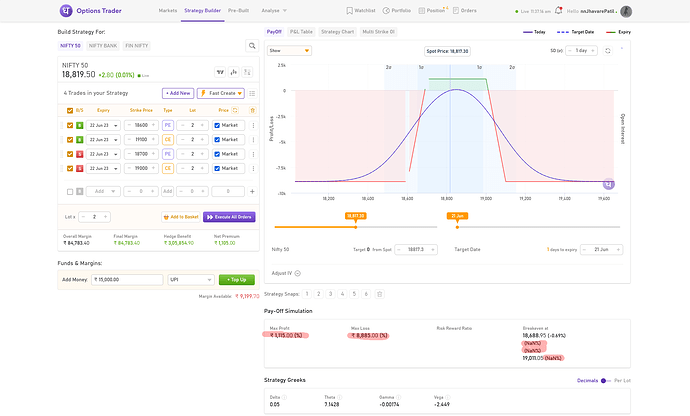This screenshot has width=690, height=416.
Task: Click the Add Money amount field
Action: point(126,280)
